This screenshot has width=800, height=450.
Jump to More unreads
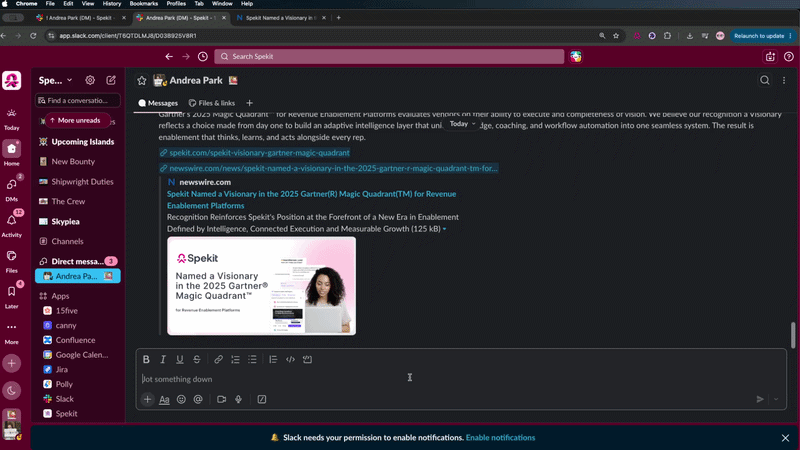point(78,120)
